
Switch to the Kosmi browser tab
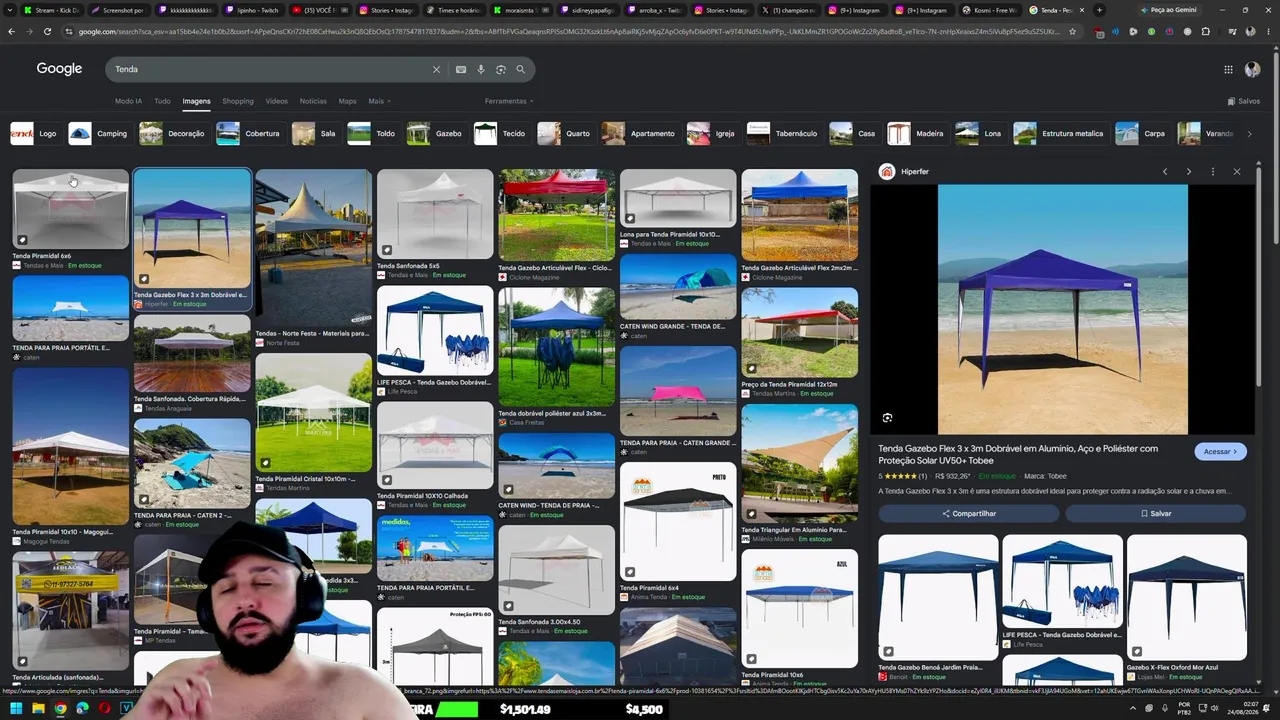tap(989, 10)
